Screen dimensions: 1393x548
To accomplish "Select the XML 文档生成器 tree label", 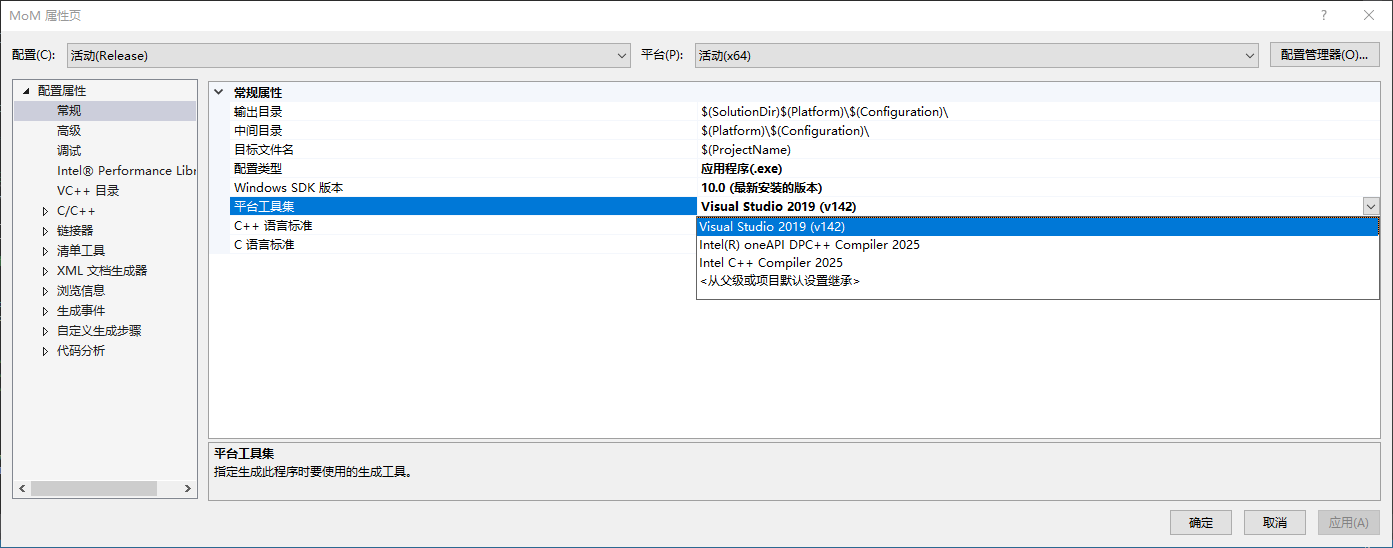I will 102,271.
